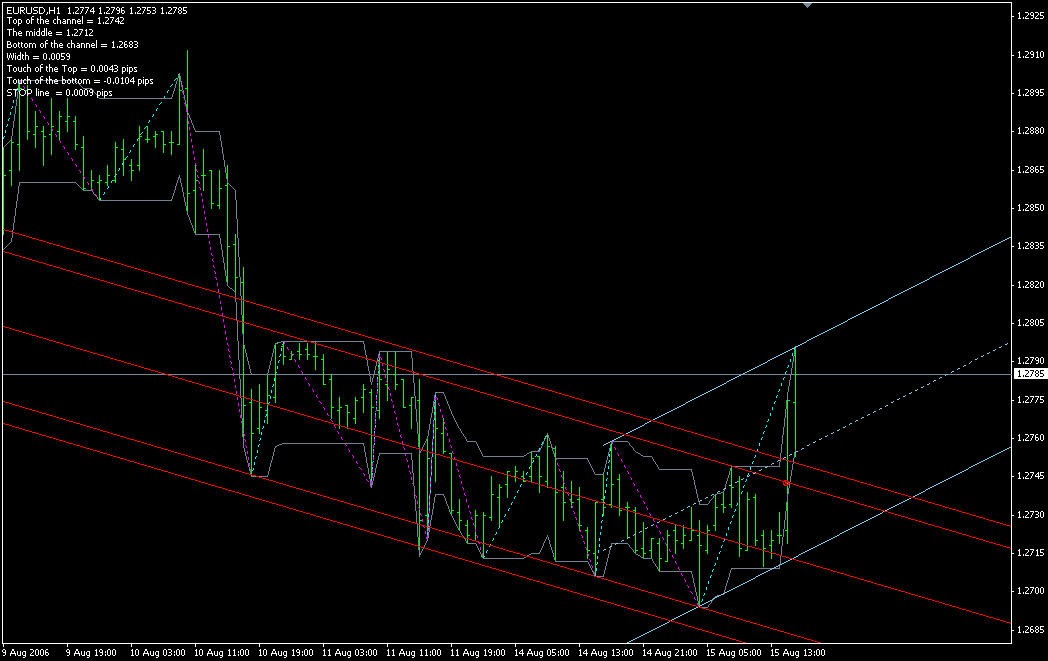The width and height of the screenshot is (1048, 661).
Task: Click the 1.2745 price scale label
Action: point(1030,476)
